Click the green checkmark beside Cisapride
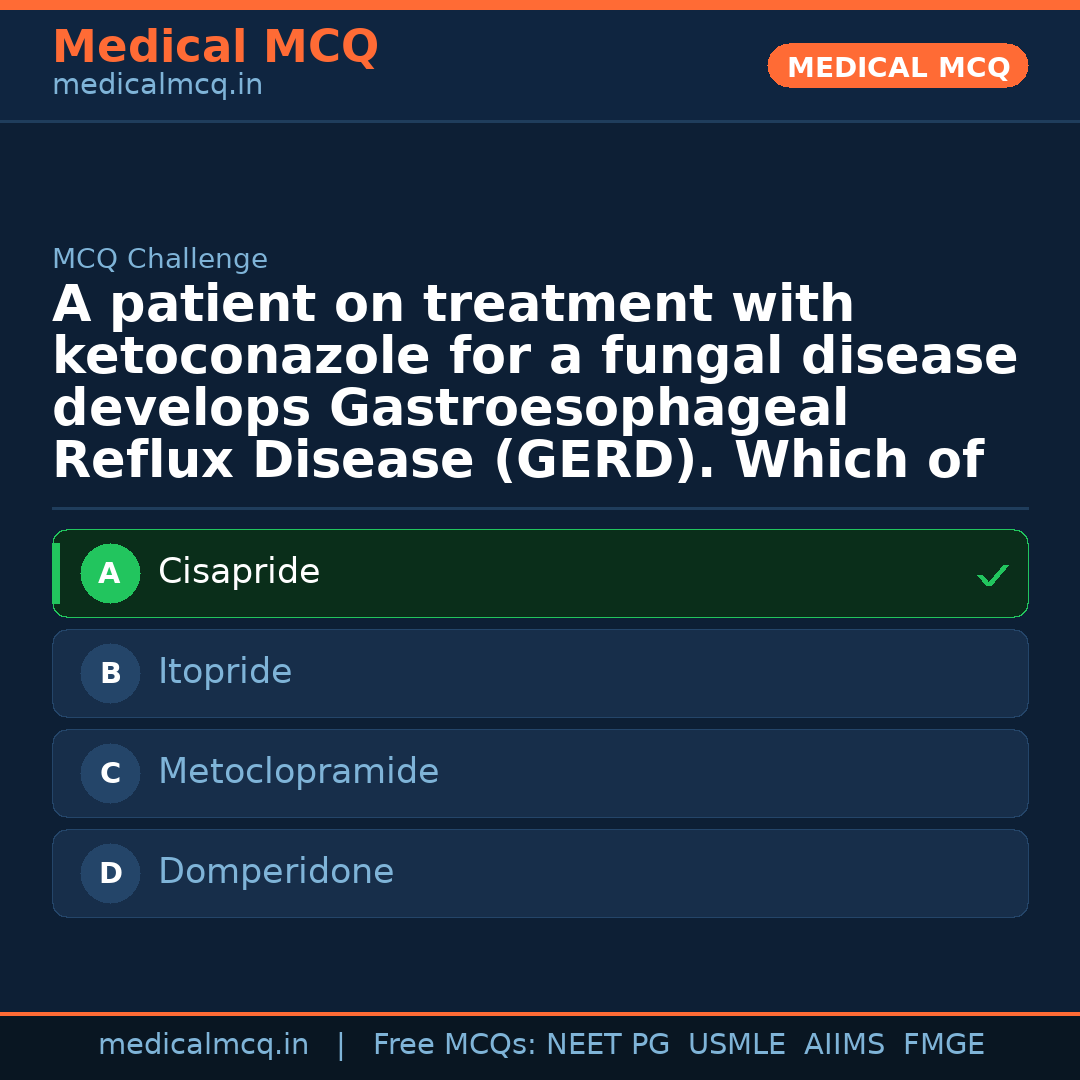The image size is (1080, 1080). [x=992, y=575]
